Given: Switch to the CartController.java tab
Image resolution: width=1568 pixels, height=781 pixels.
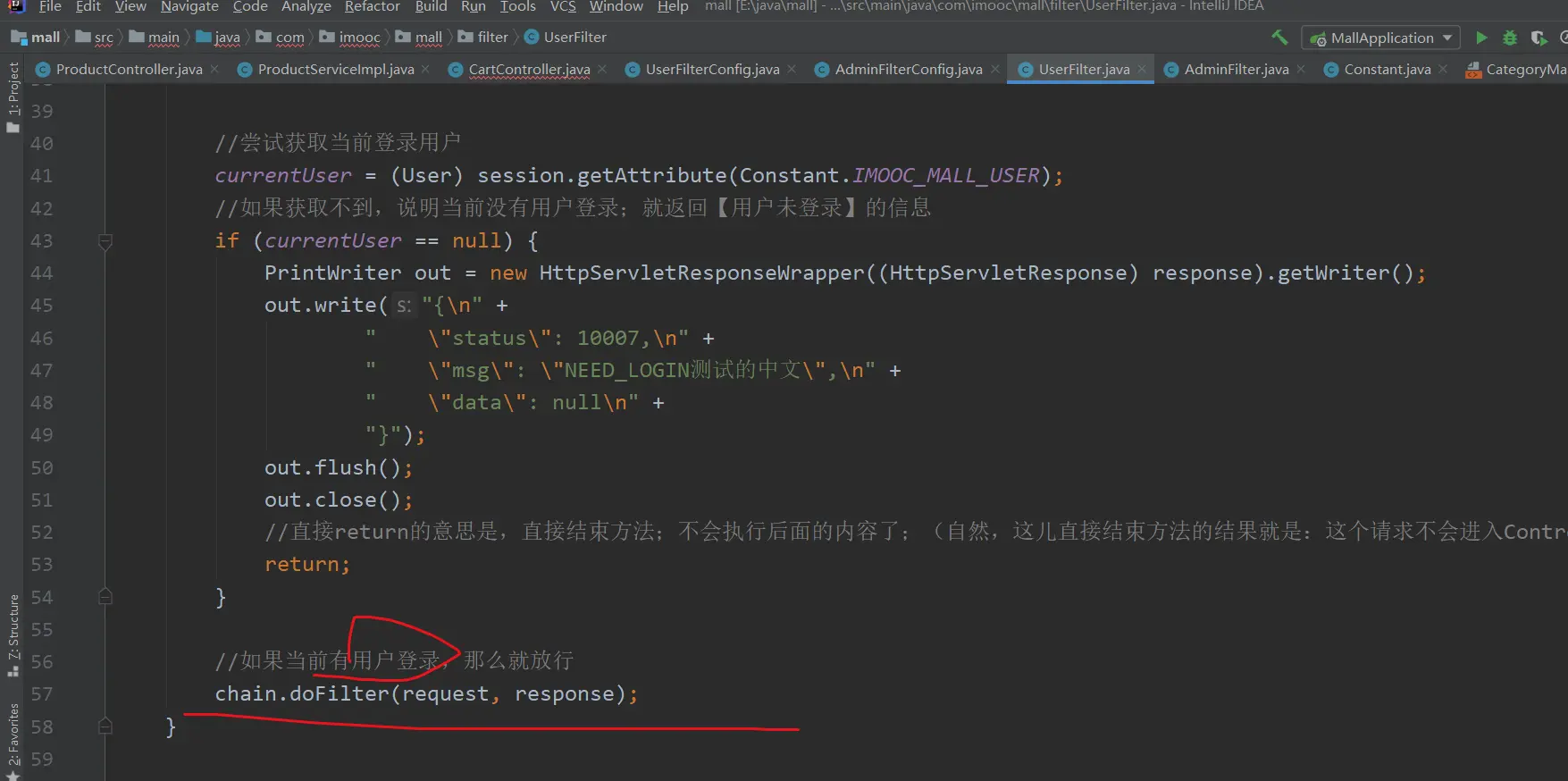Looking at the screenshot, I should click(x=529, y=69).
